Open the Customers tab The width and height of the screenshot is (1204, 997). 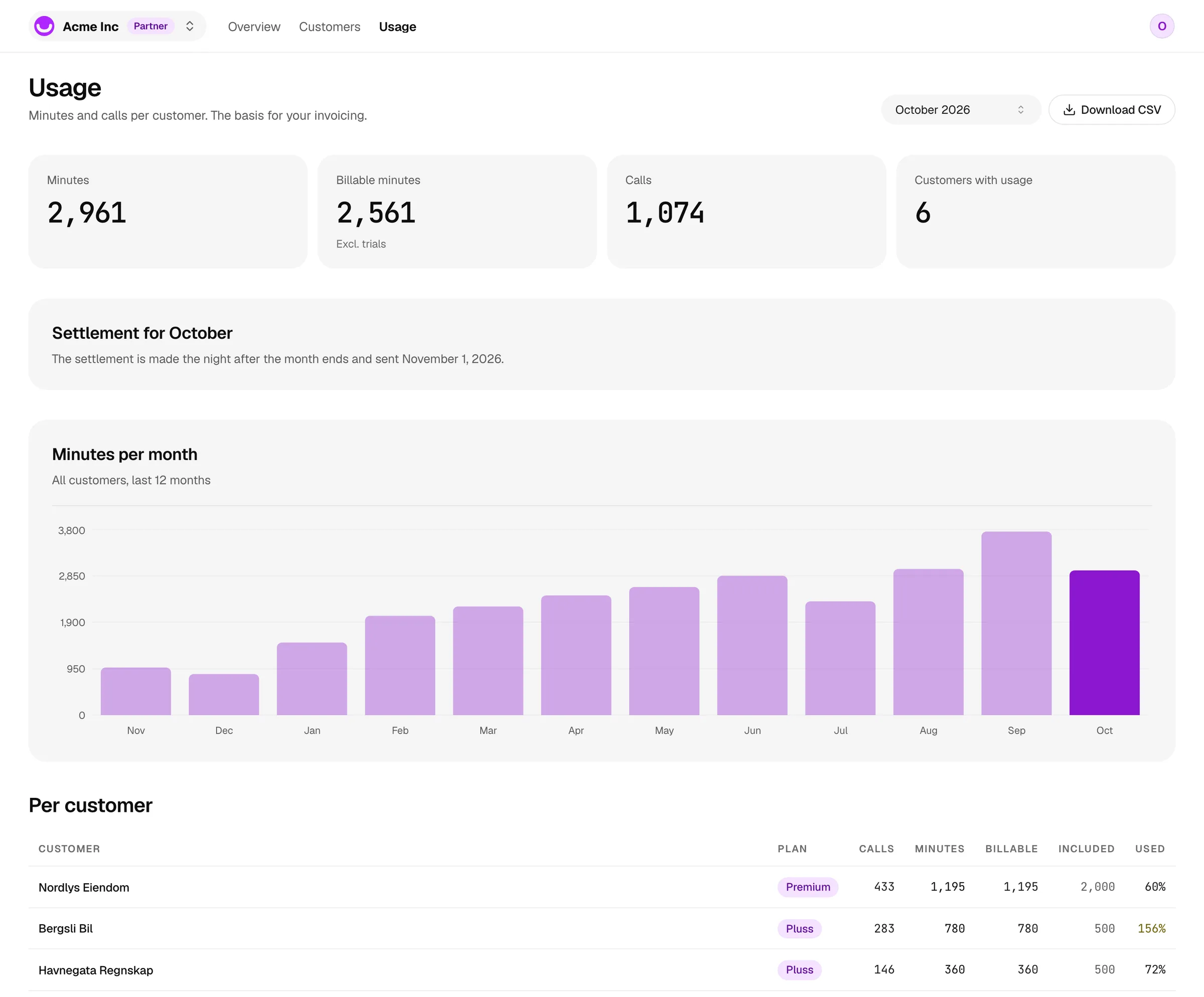(330, 27)
